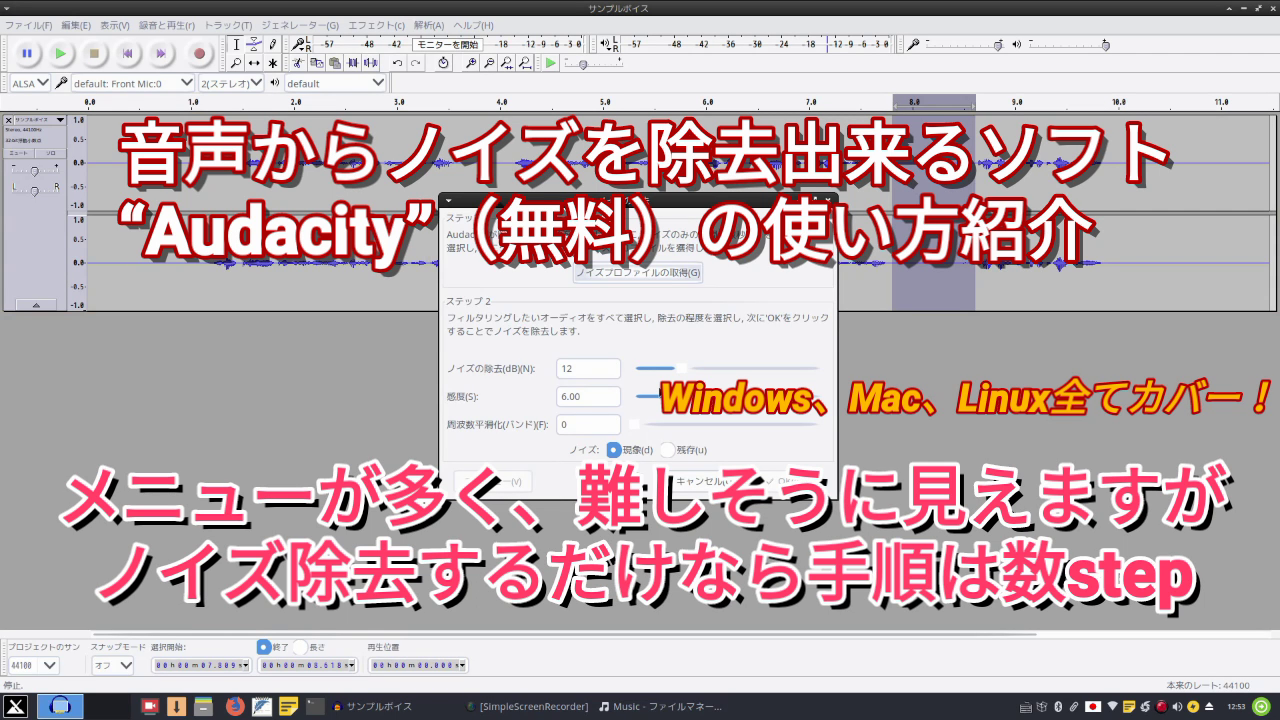1280x720 pixels.
Task: Click the Trim audio icon
Action: 353,63
